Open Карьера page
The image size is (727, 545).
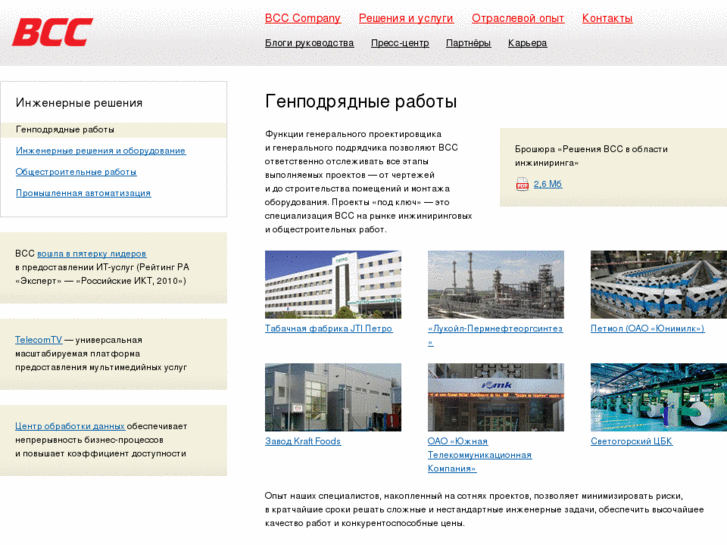[x=527, y=43]
